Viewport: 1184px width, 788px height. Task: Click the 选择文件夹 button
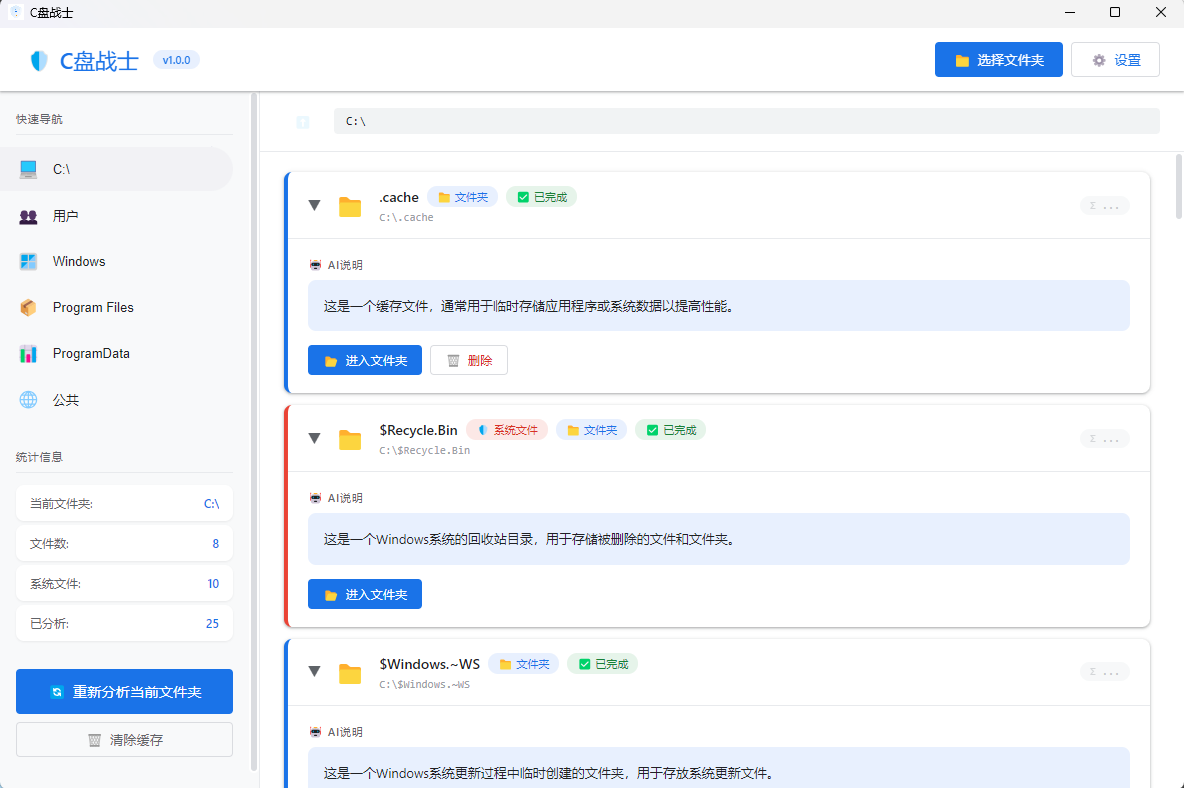pyautogui.click(x=998, y=60)
